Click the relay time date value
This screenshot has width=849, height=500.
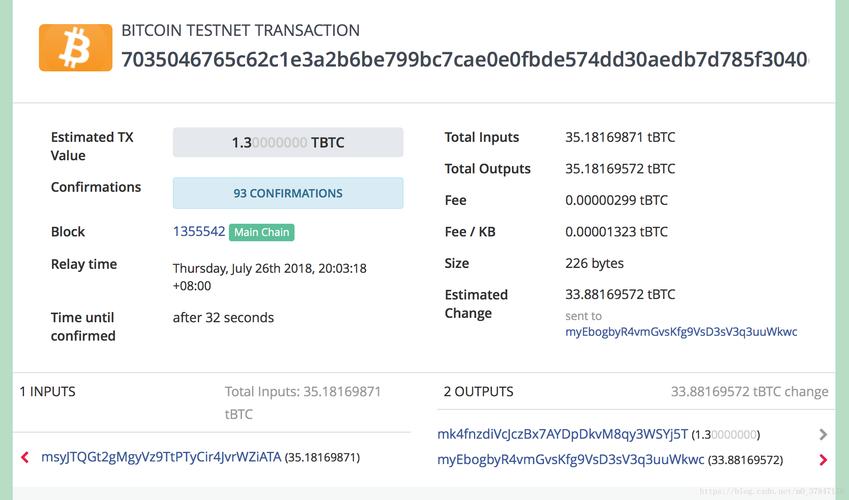[269, 268]
